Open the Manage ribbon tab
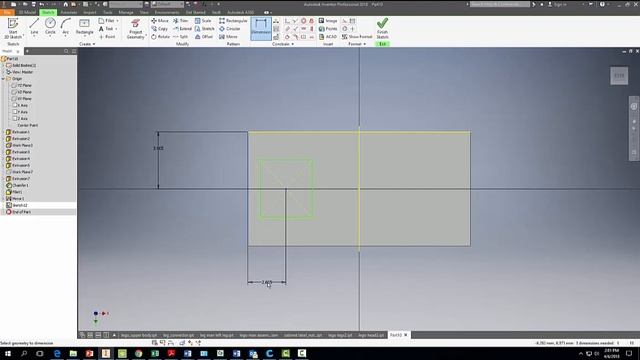Image resolution: width=640 pixels, height=360 pixels. coord(126,12)
